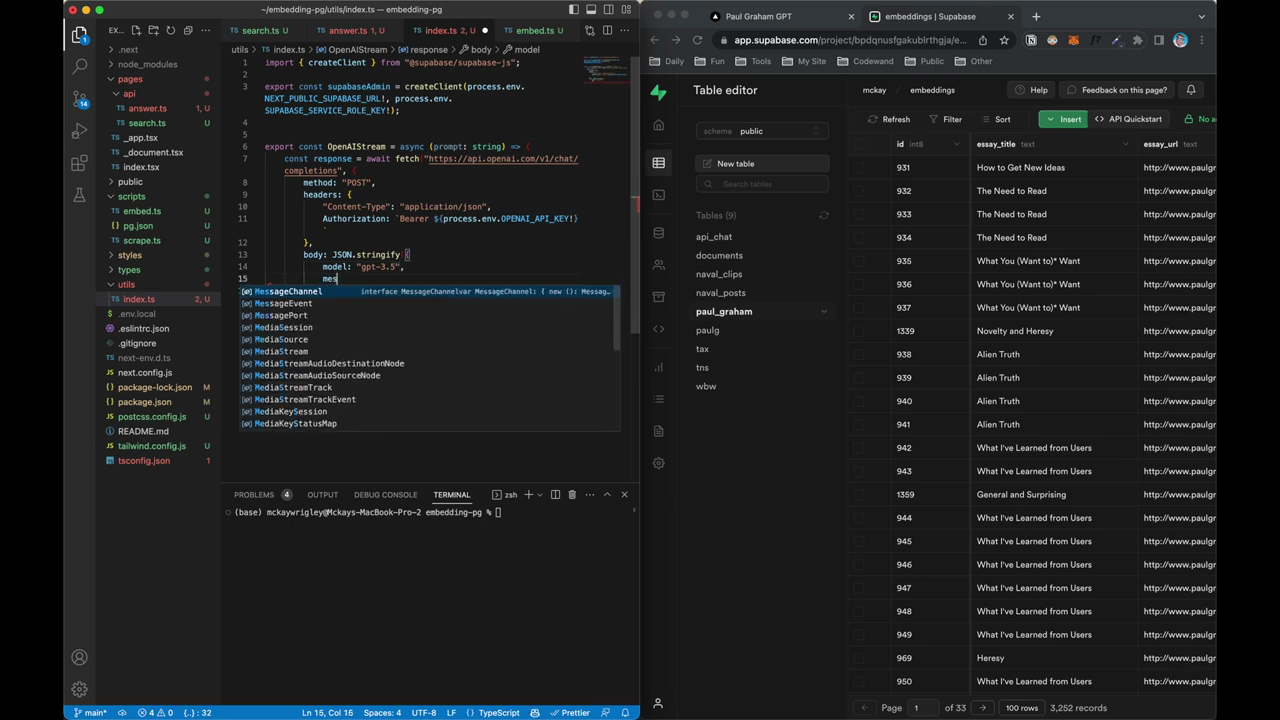Click New File icon in Explorer header
Image resolution: width=1280 pixels, height=720 pixels.
tap(139, 31)
